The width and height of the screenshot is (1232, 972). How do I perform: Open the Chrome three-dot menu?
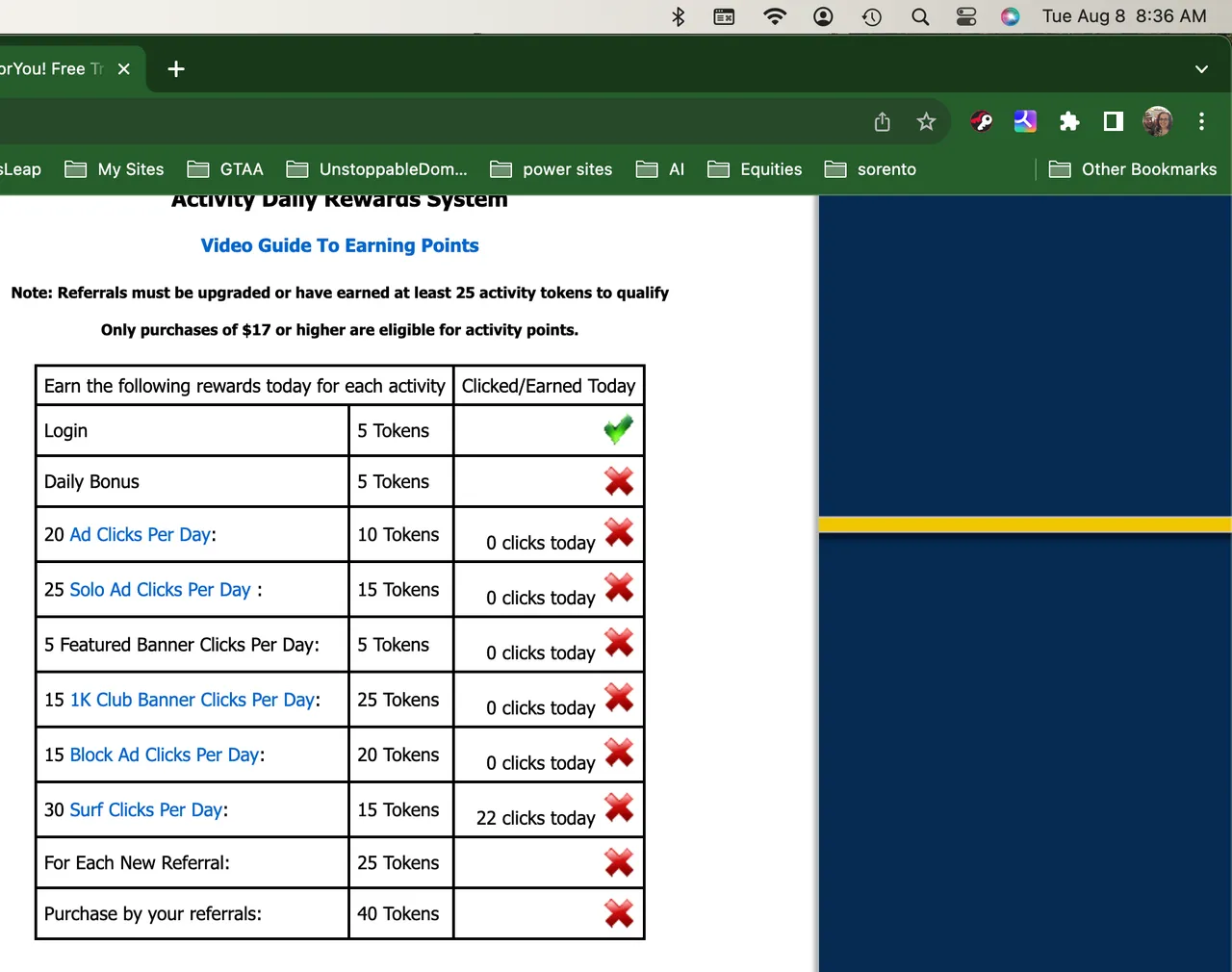[1201, 121]
